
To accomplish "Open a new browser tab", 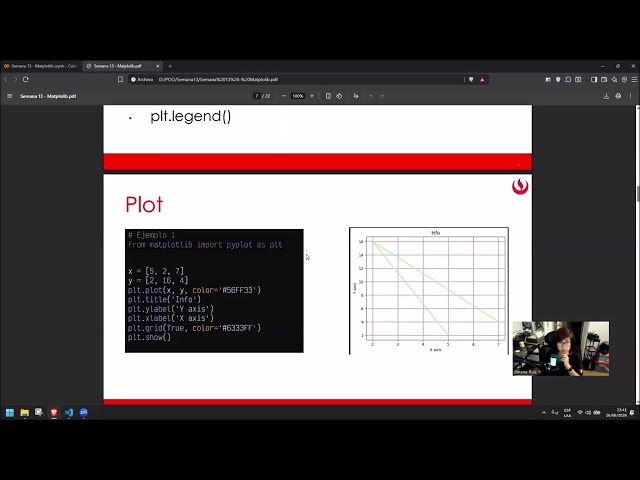I will click(x=170, y=66).
